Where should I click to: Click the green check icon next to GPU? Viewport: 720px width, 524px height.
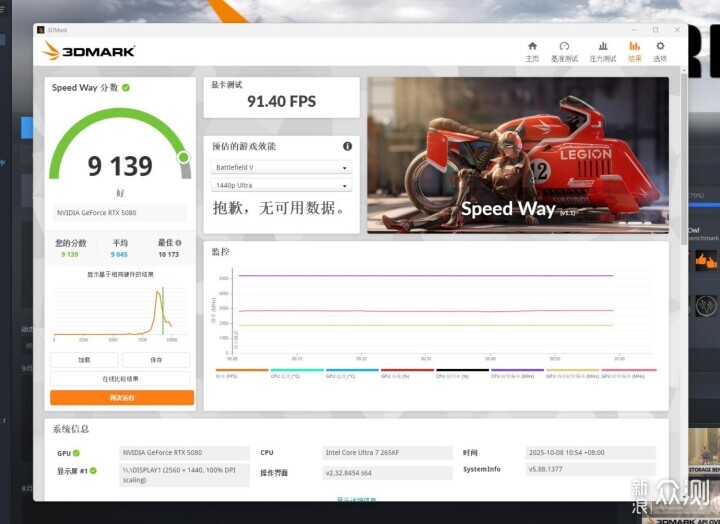76,453
